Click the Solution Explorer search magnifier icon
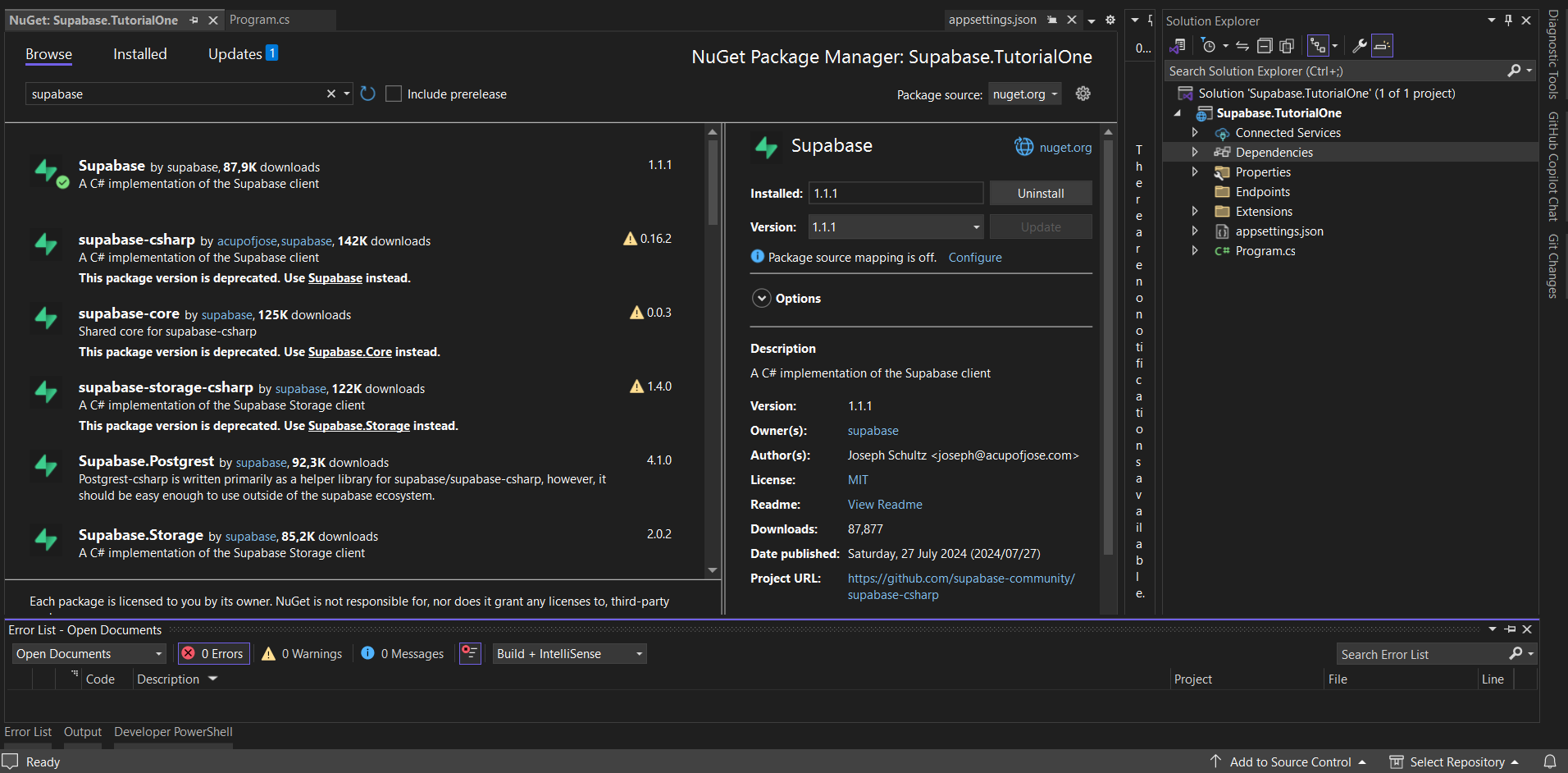The width and height of the screenshot is (1568, 773). [x=1514, y=71]
